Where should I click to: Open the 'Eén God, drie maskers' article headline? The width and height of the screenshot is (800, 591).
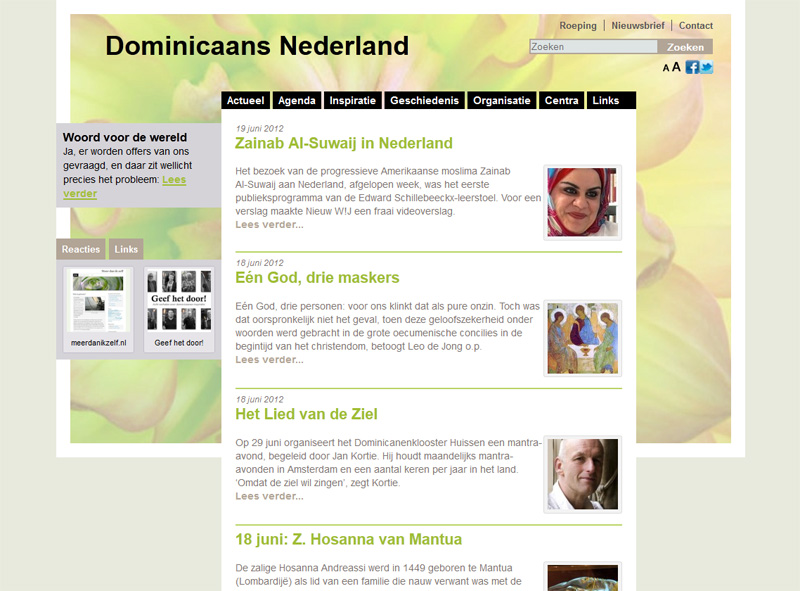tap(317, 278)
